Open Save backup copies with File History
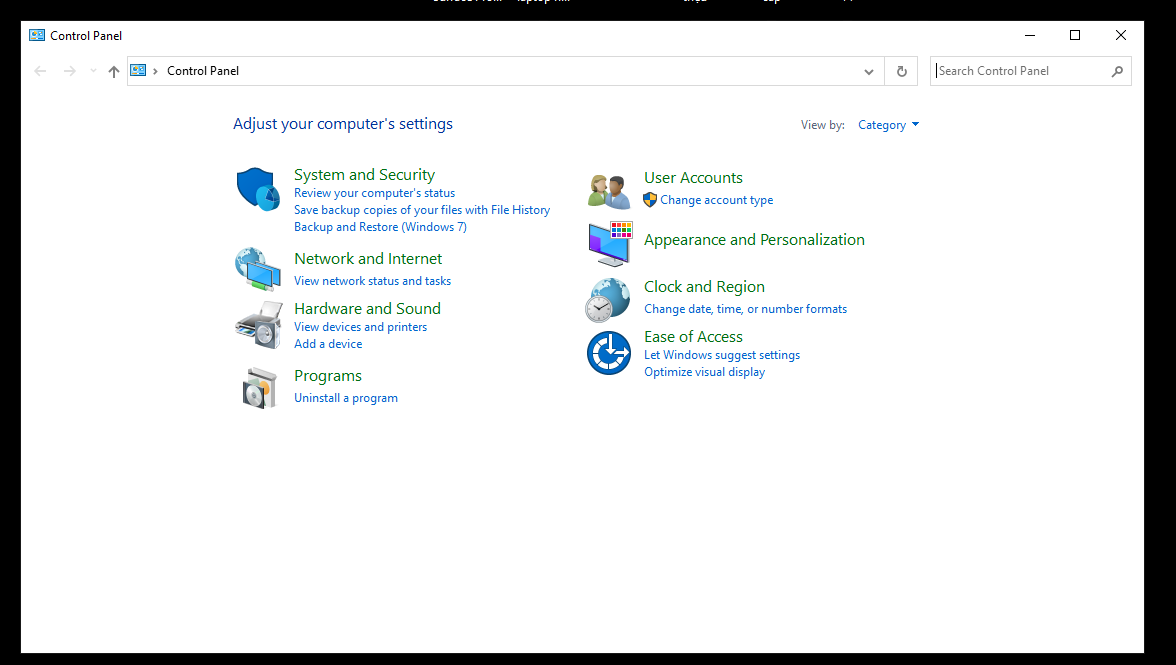Viewport: 1176px width, 665px height. pyautogui.click(x=422, y=210)
